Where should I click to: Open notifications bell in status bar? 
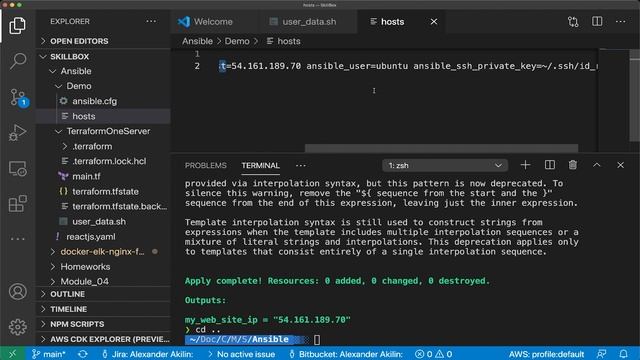(x=623, y=353)
